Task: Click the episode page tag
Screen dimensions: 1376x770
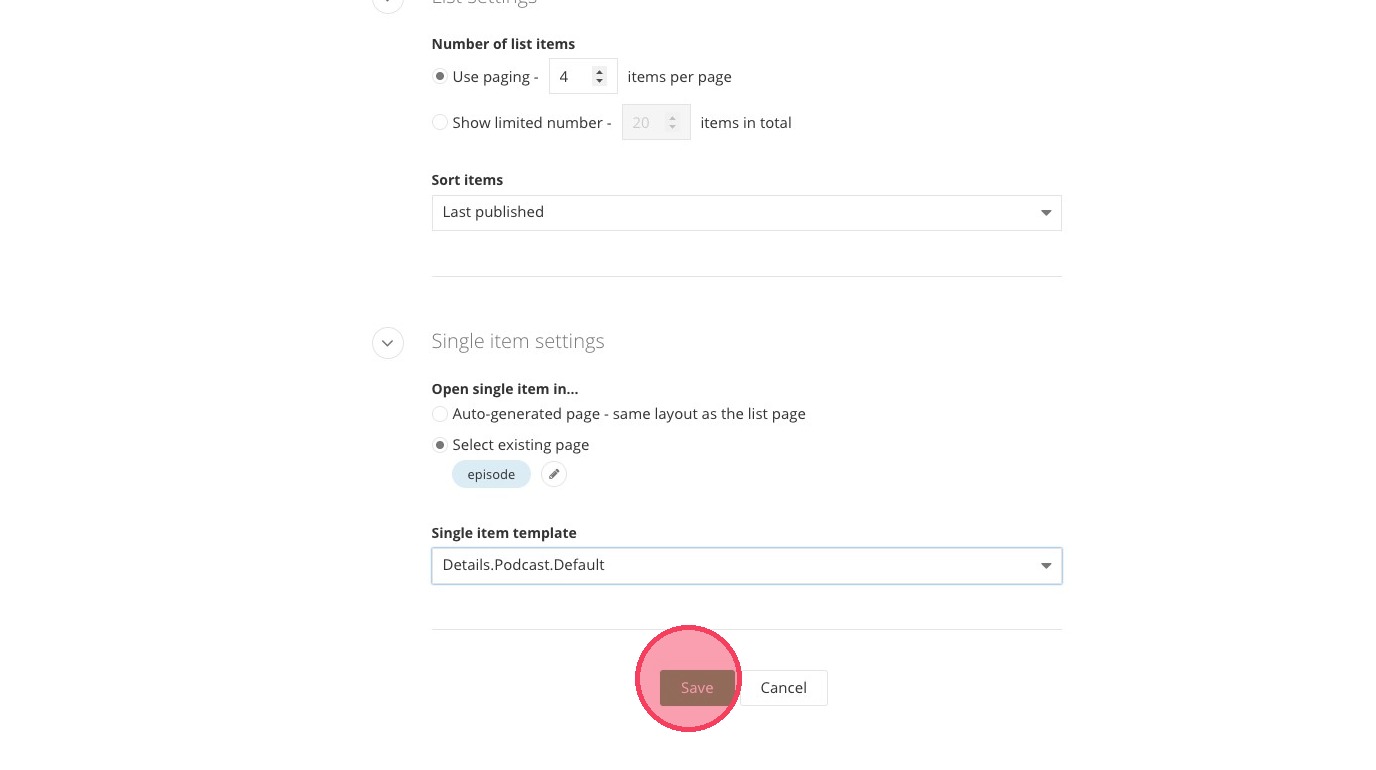Action: [x=491, y=474]
